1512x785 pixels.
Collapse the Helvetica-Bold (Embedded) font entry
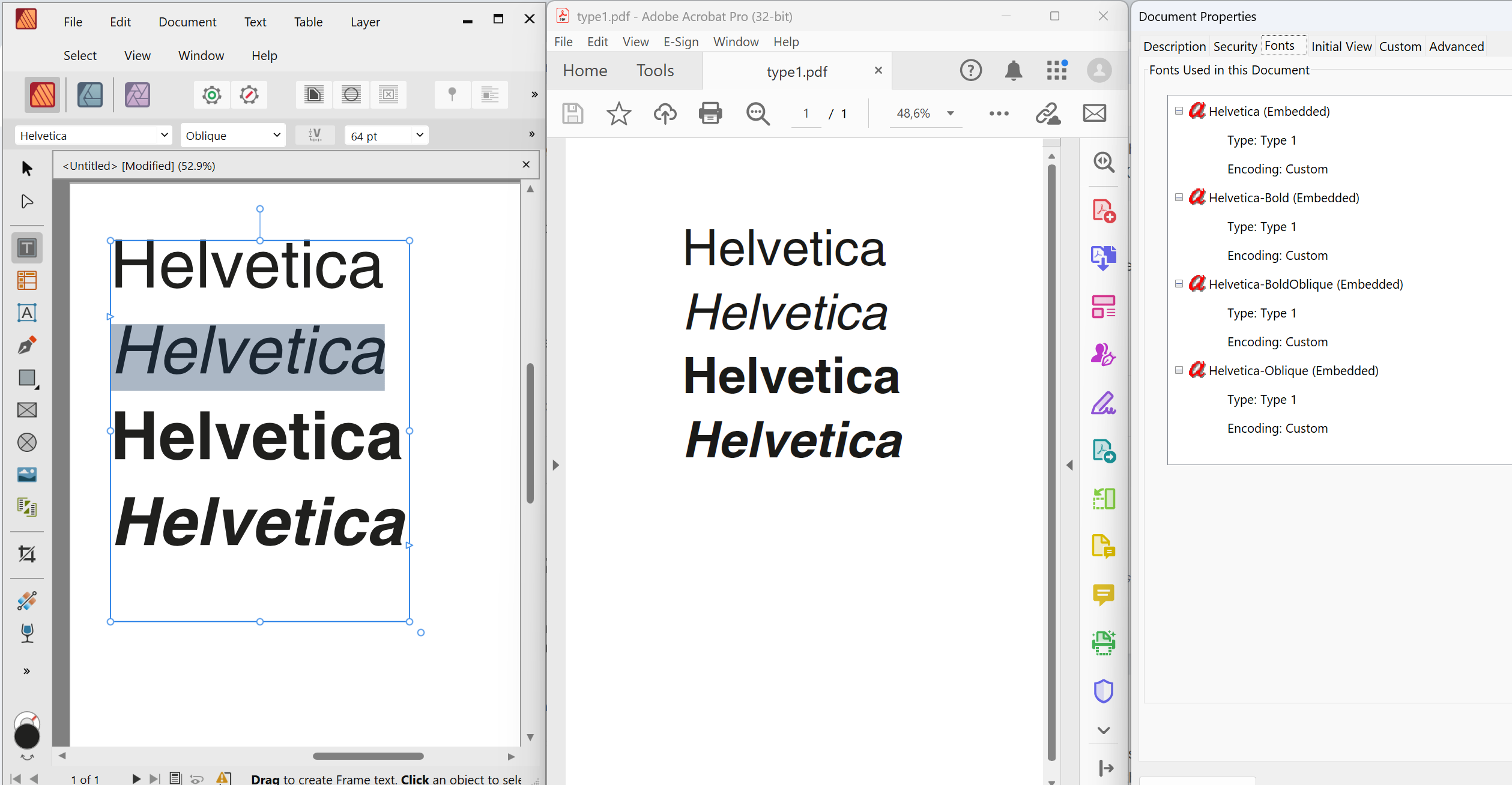point(1179,197)
